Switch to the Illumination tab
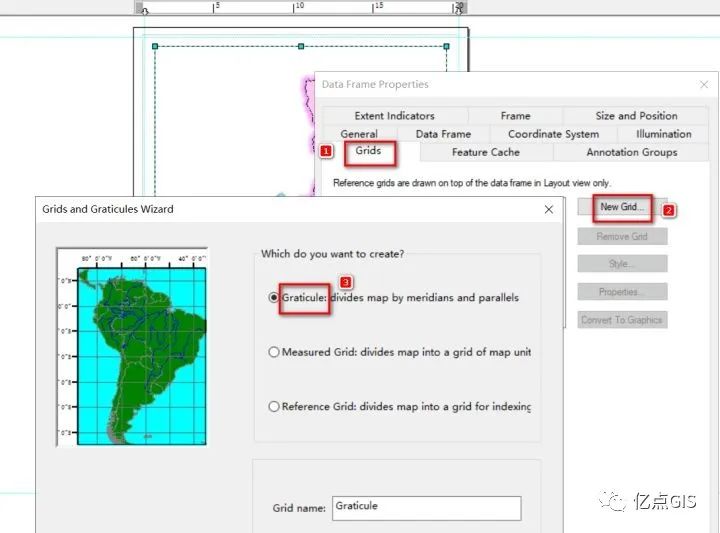 (x=664, y=134)
